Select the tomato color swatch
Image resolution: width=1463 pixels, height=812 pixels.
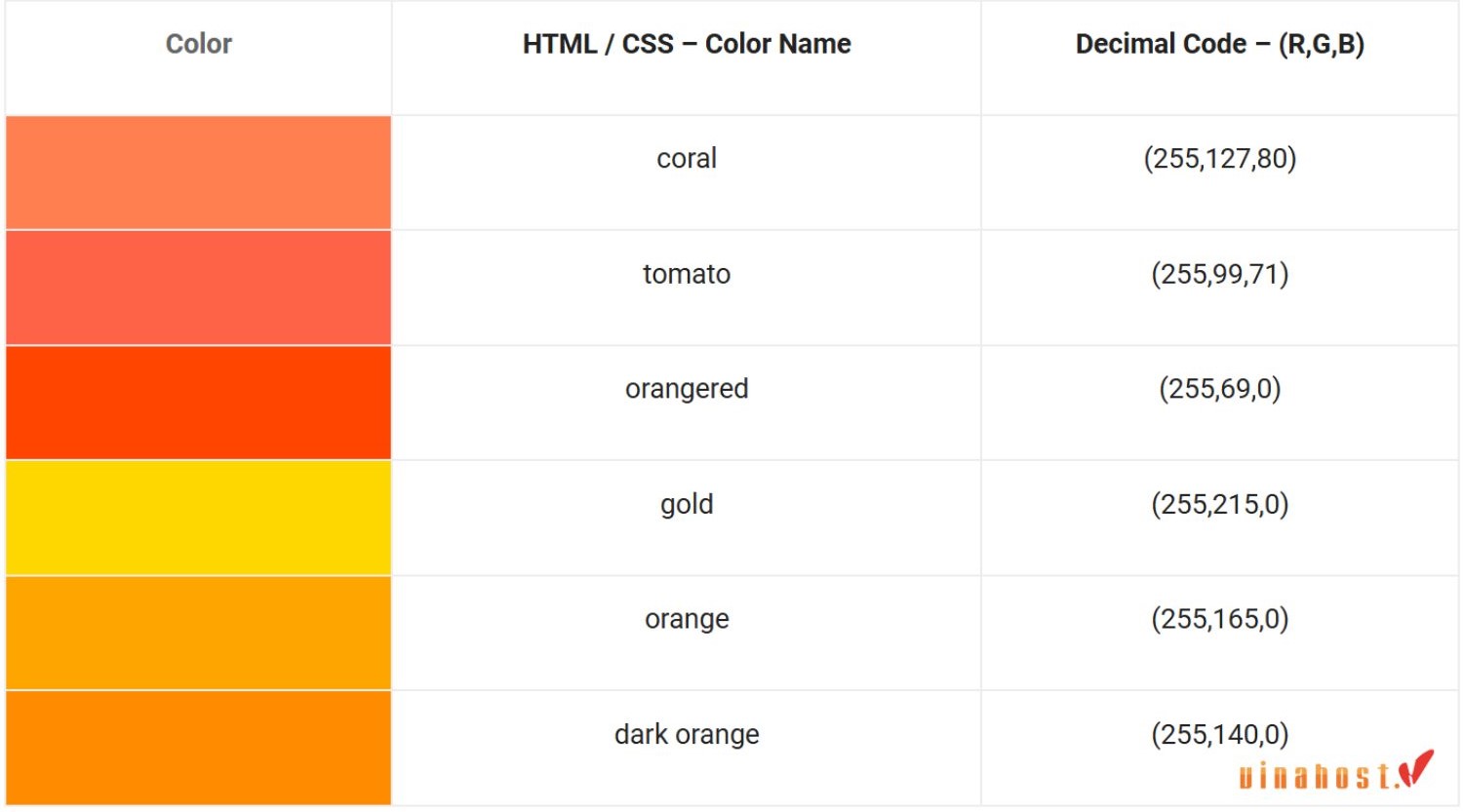(x=198, y=288)
